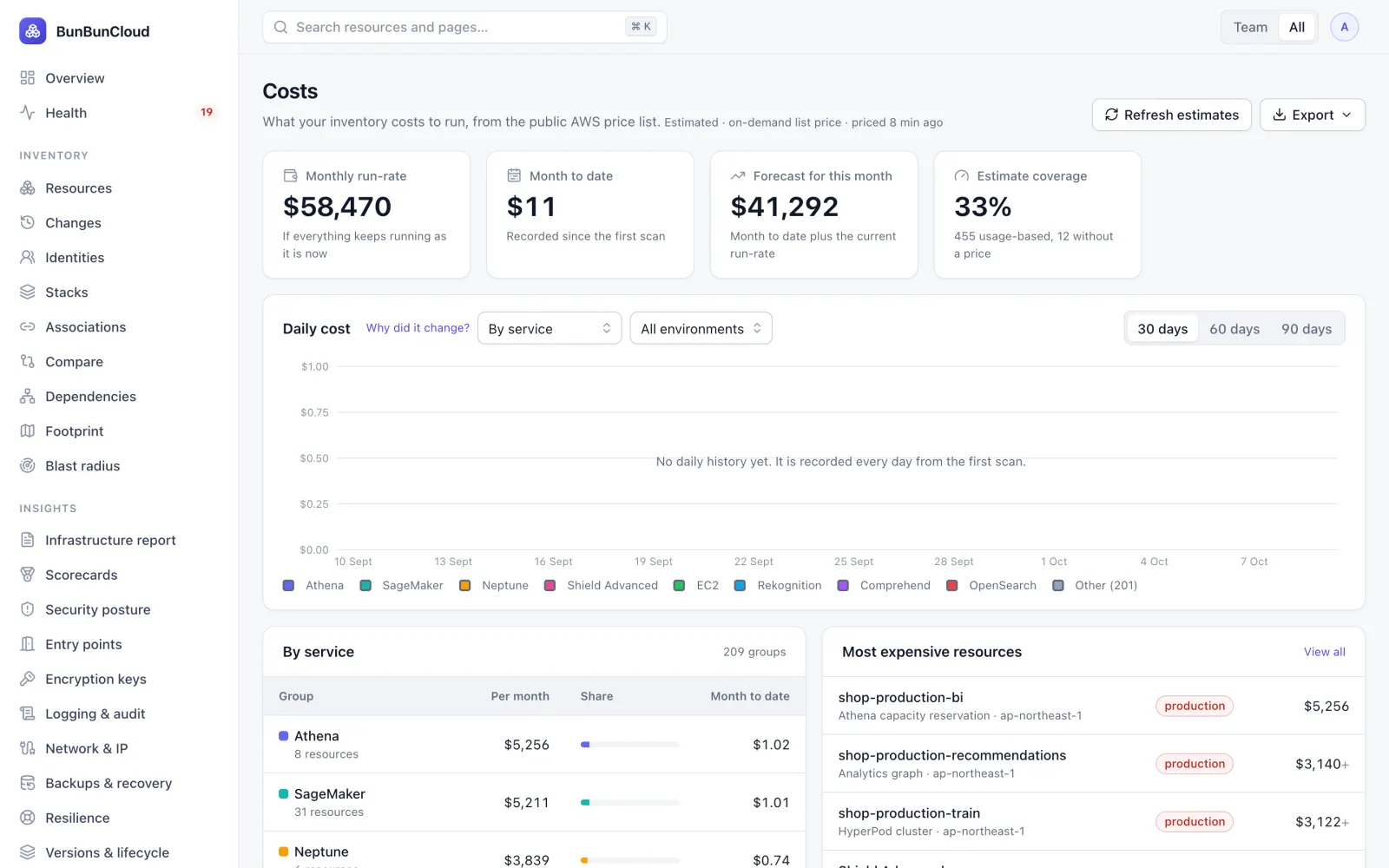Click the Refresh estimates button
Image resolution: width=1389 pixels, height=868 pixels.
pyautogui.click(x=1171, y=115)
